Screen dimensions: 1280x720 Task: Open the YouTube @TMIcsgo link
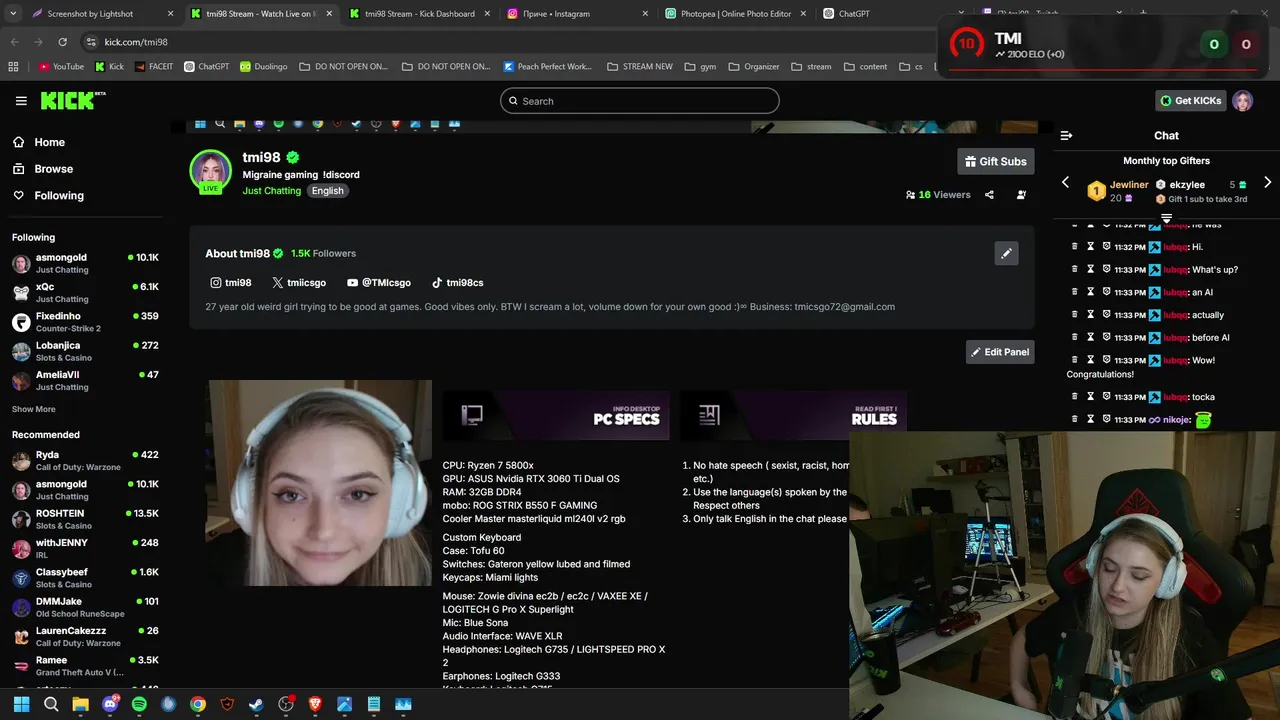click(x=378, y=283)
